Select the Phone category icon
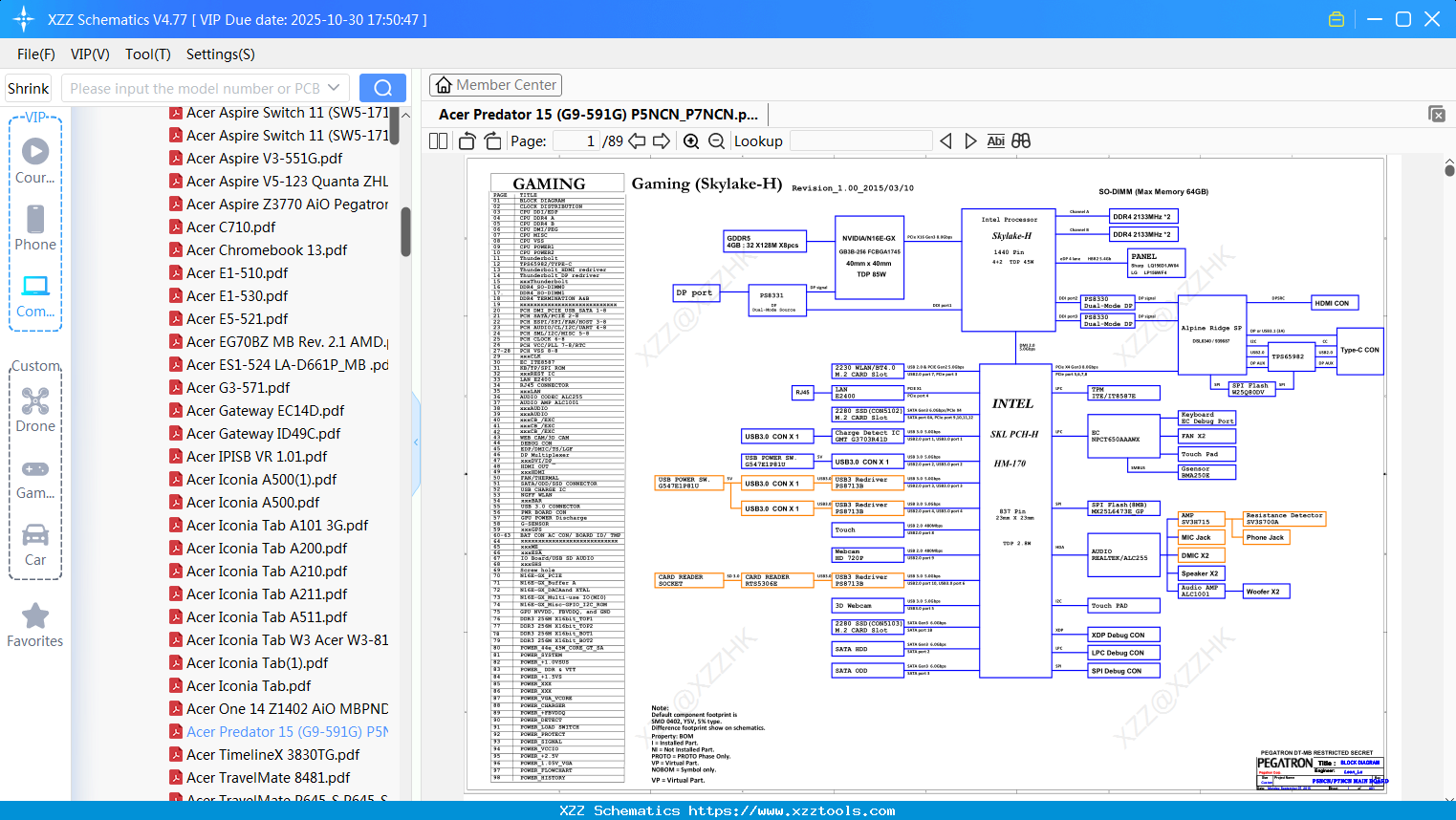 tap(35, 227)
